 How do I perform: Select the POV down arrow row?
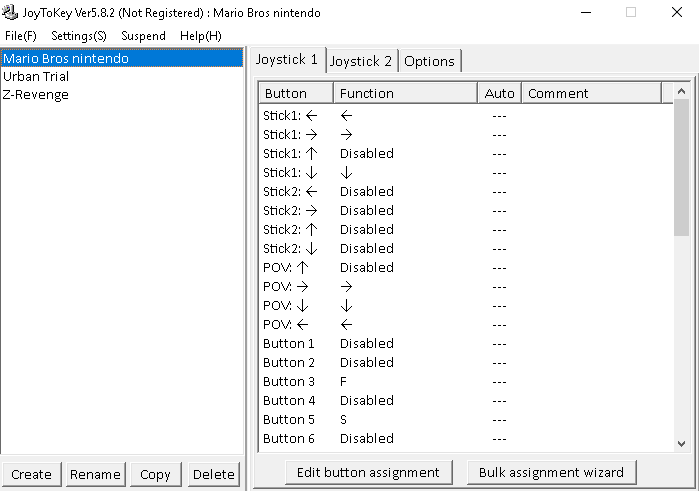[x=466, y=306]
